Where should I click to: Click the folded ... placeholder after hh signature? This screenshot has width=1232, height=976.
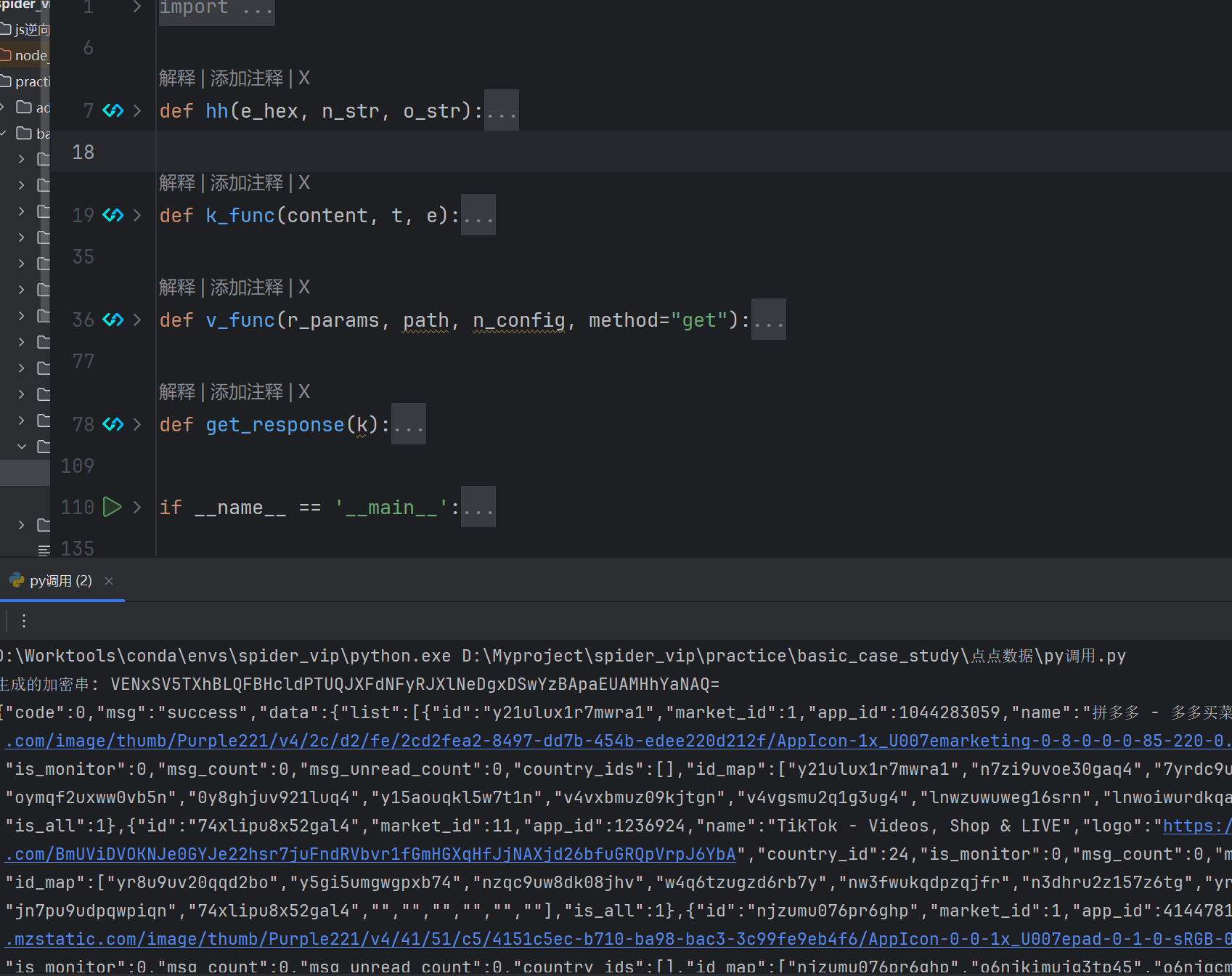coord(502,110)
